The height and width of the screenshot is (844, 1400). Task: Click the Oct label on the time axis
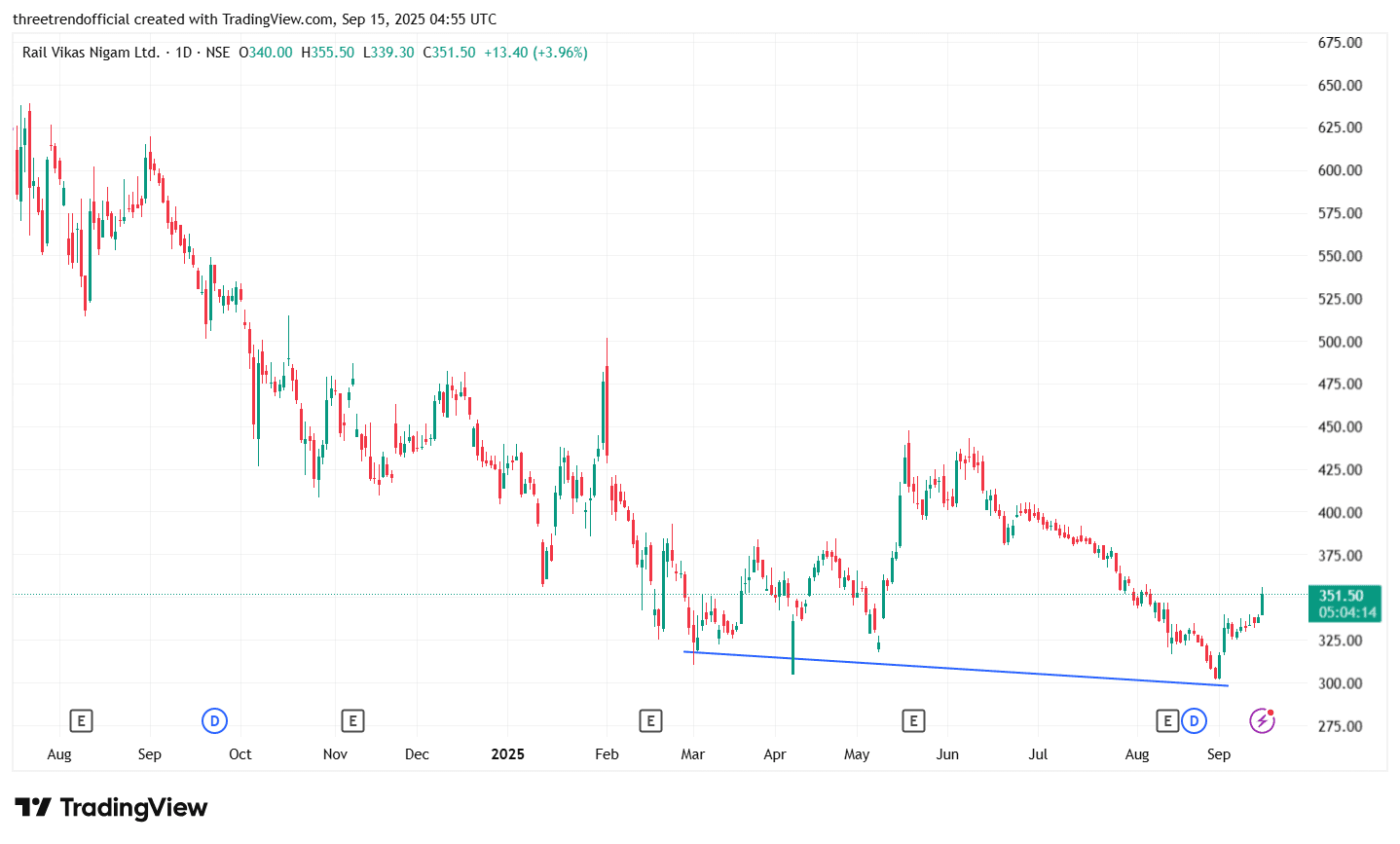[239, 754]
